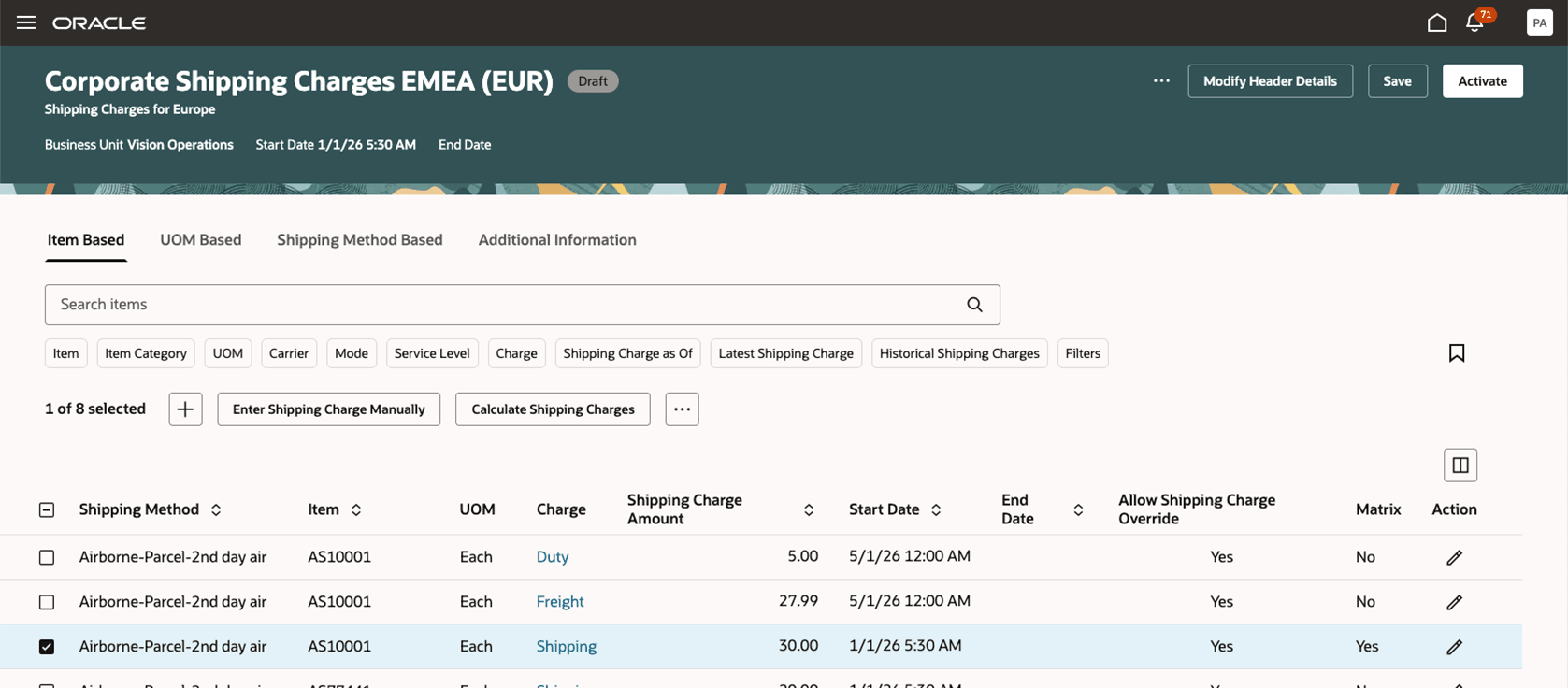Open Shipping Charge as Of filter
This screenshot has width=1568, height=688.
coord(627,353)
